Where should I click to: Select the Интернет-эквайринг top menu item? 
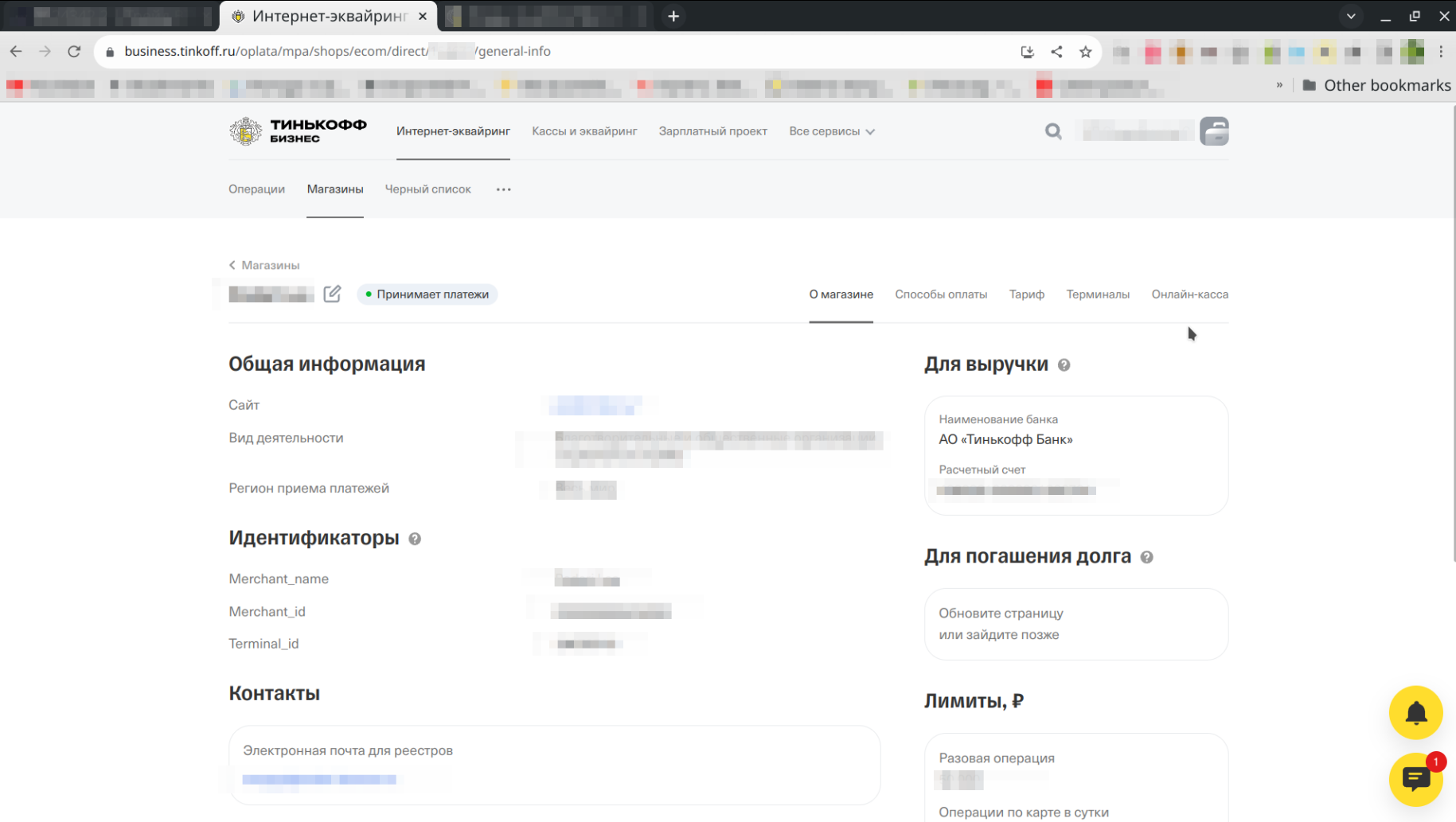tap(453, 131)
